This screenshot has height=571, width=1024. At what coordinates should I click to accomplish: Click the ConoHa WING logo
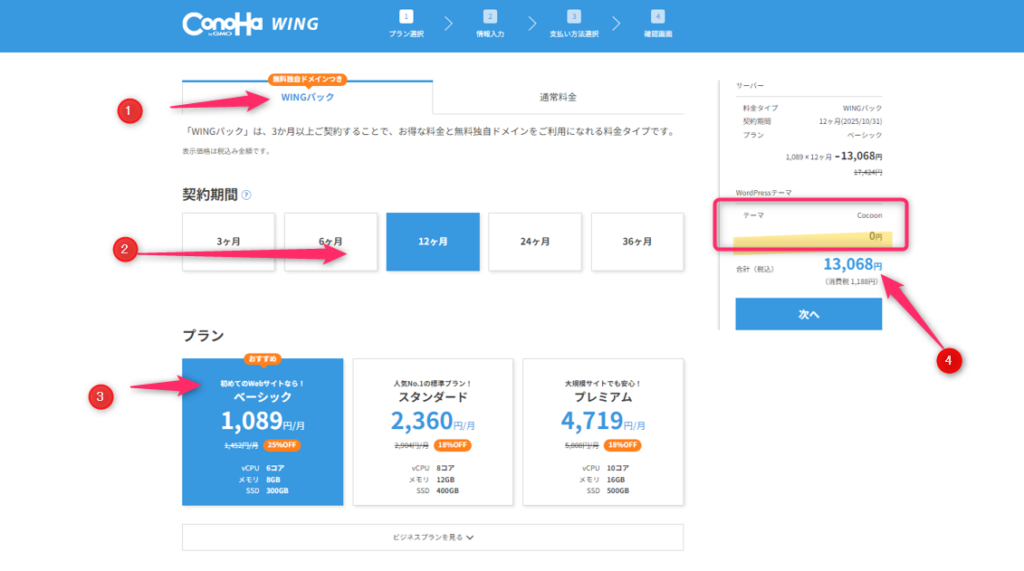[x=250, y=24]
